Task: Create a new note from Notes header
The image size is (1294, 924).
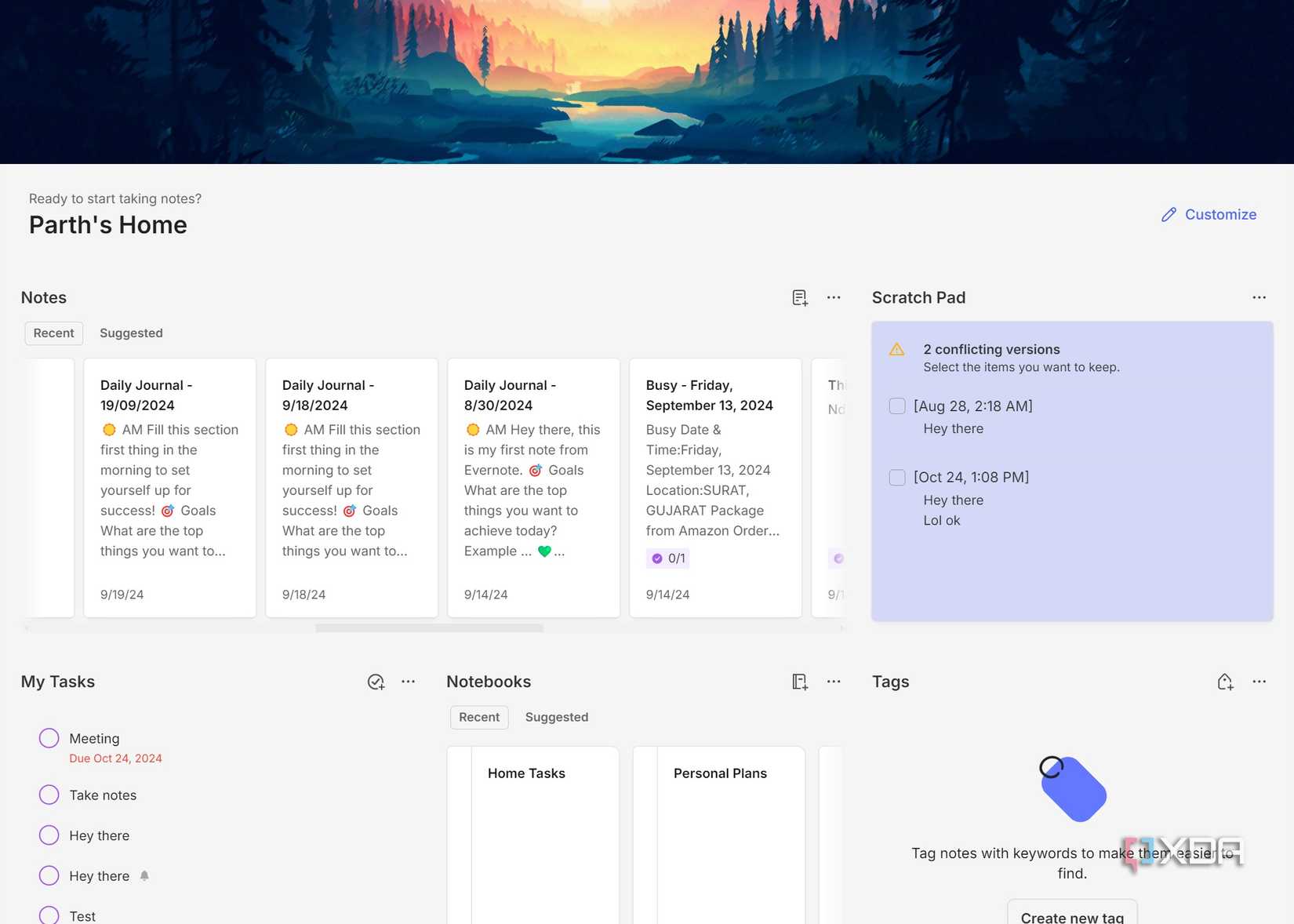Action: click(x=799, y=297)
